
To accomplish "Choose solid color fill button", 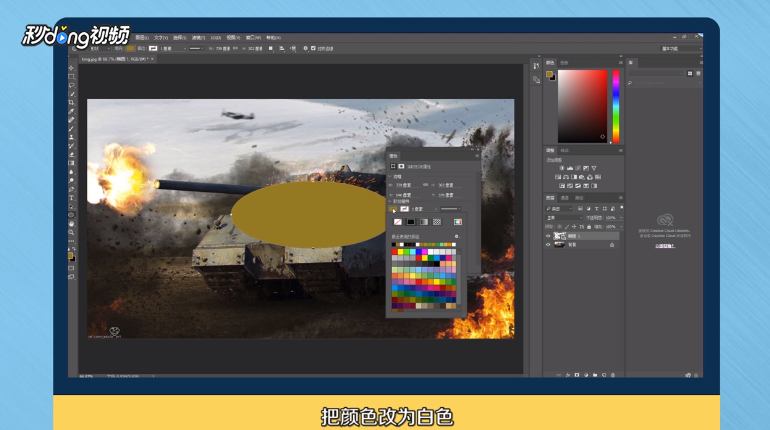I will (x=411, y=222).
